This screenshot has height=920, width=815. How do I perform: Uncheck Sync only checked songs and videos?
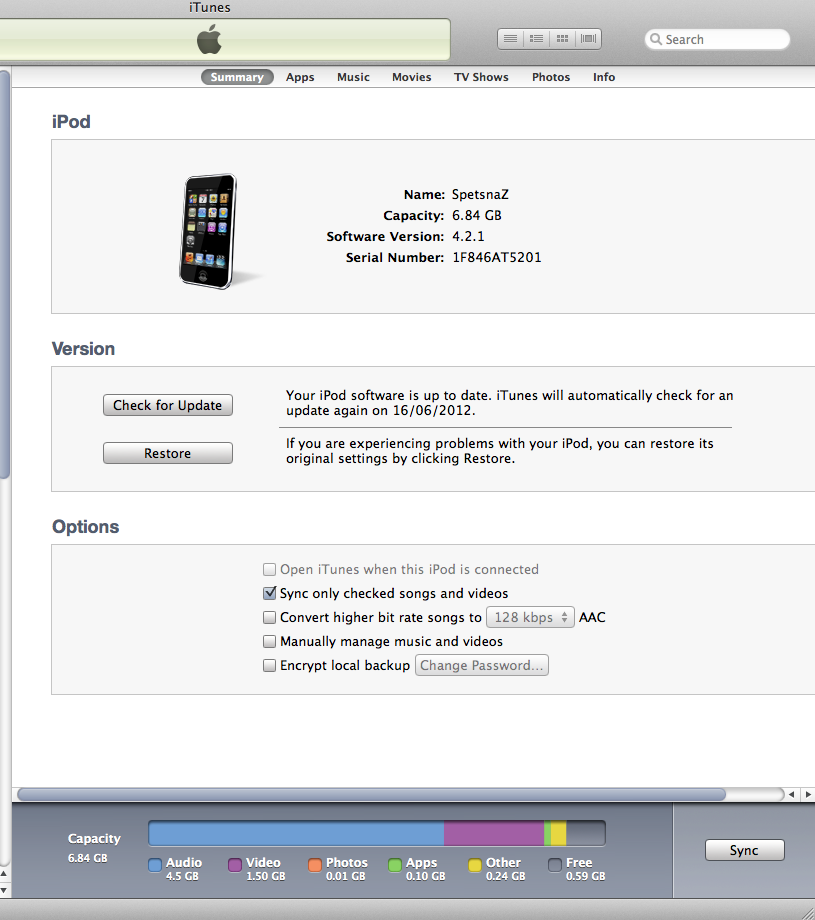coord(269,593)
